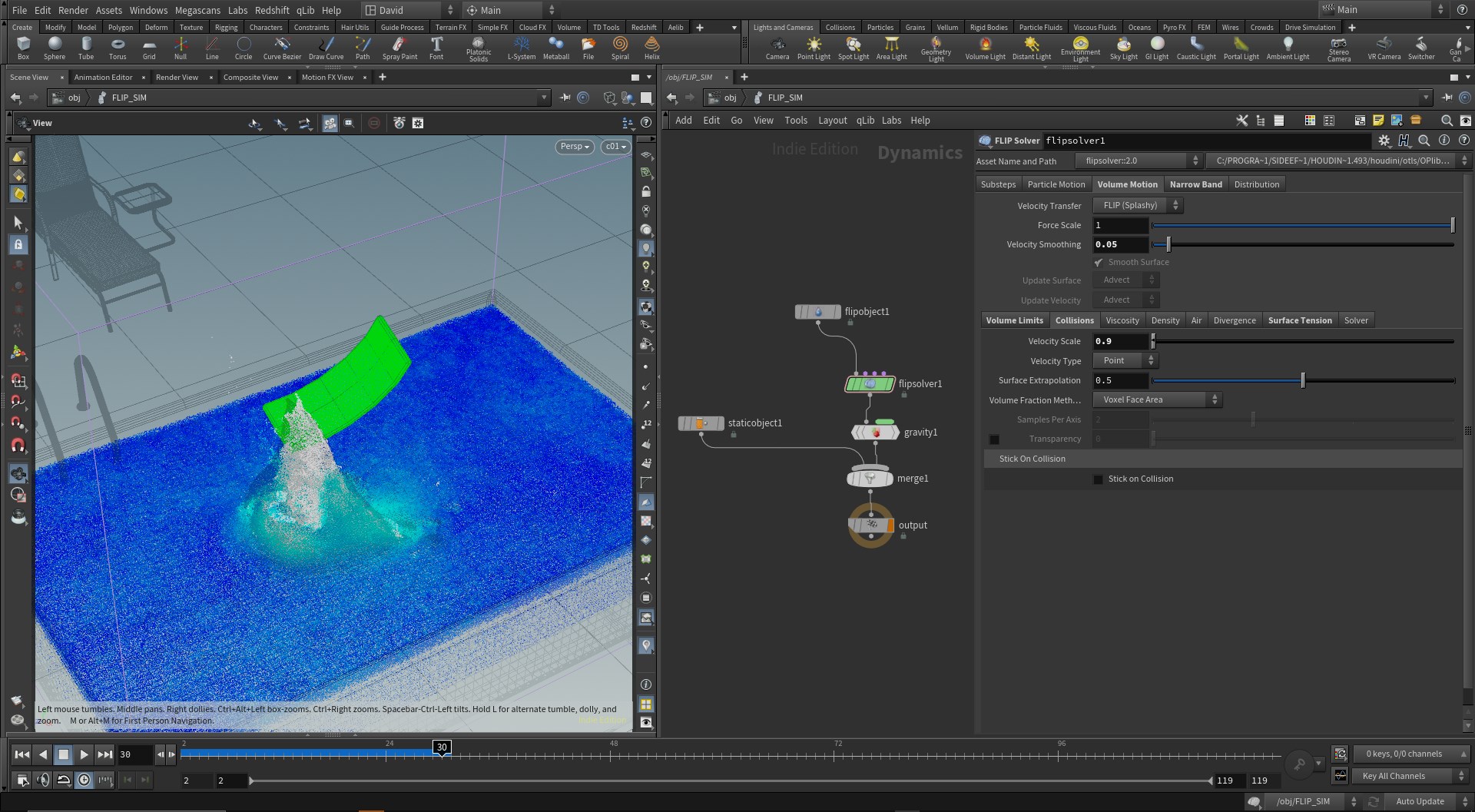
Task: Switch to the Particle Motion tab
Action: 1056,184
